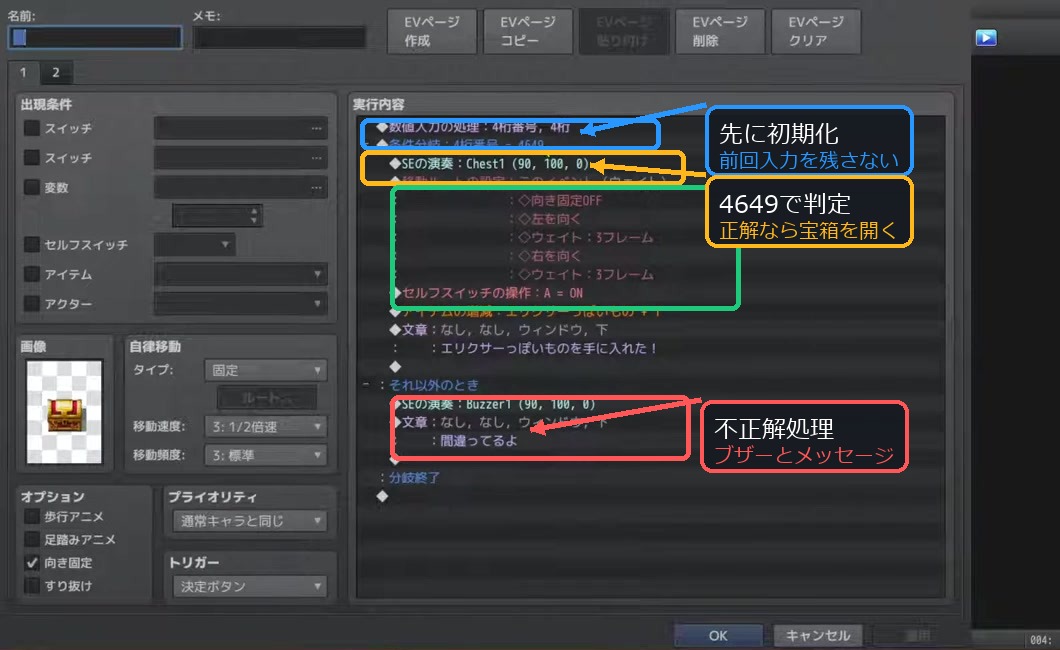Viewport: 1060px width, 650px height.
Task: Switch to event page tab 1
Action: 23,72
